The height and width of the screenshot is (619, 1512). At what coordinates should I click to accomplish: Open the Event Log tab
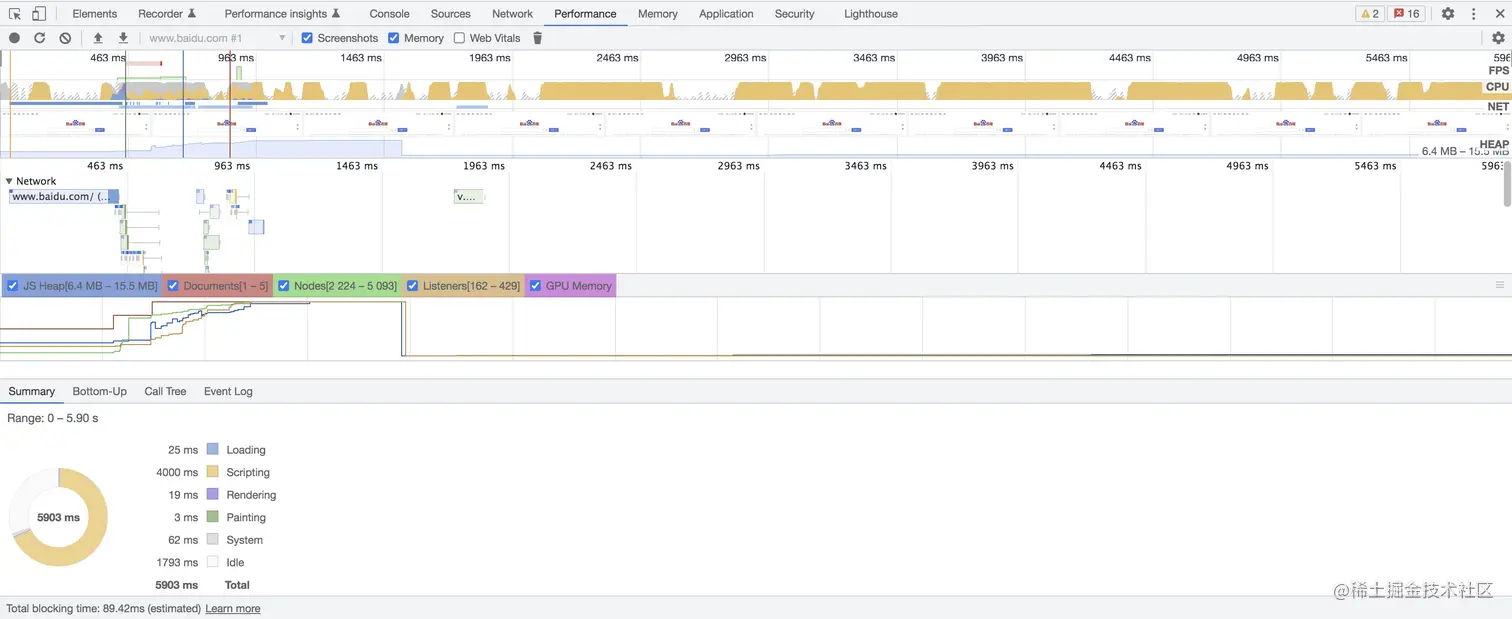click(228, 391)
